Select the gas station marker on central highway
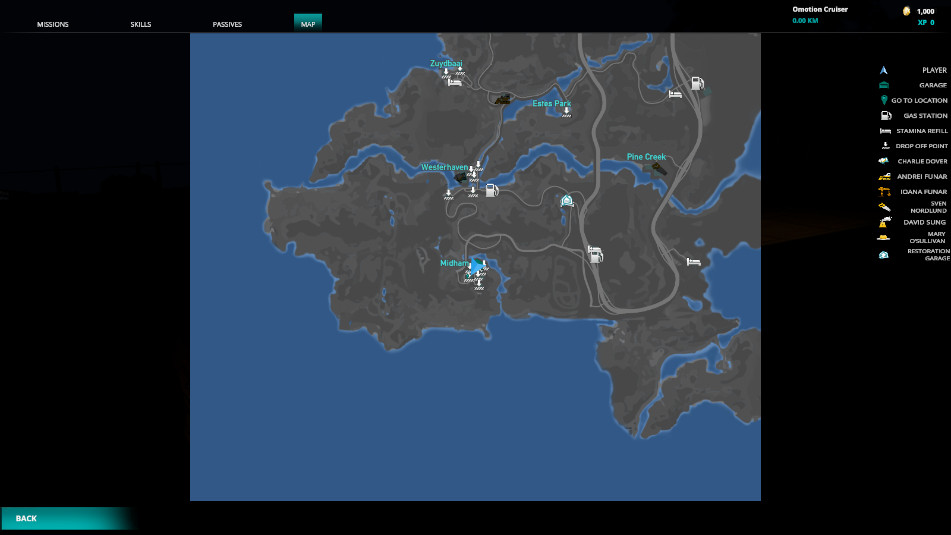 (x=596, y=255)
